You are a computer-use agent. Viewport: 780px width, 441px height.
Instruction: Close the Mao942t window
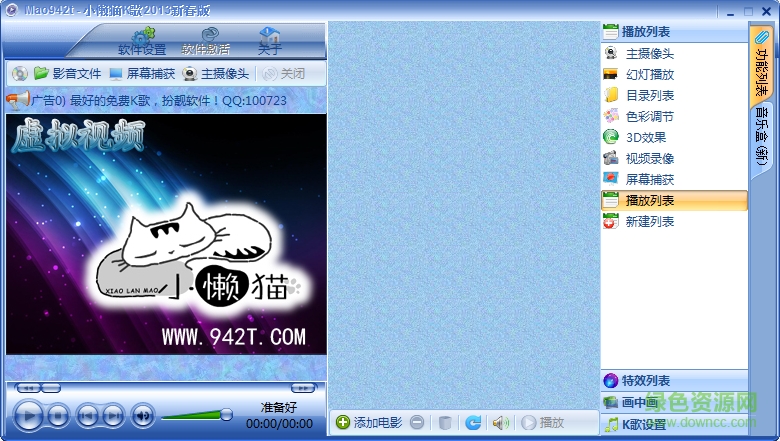(767, 11)
